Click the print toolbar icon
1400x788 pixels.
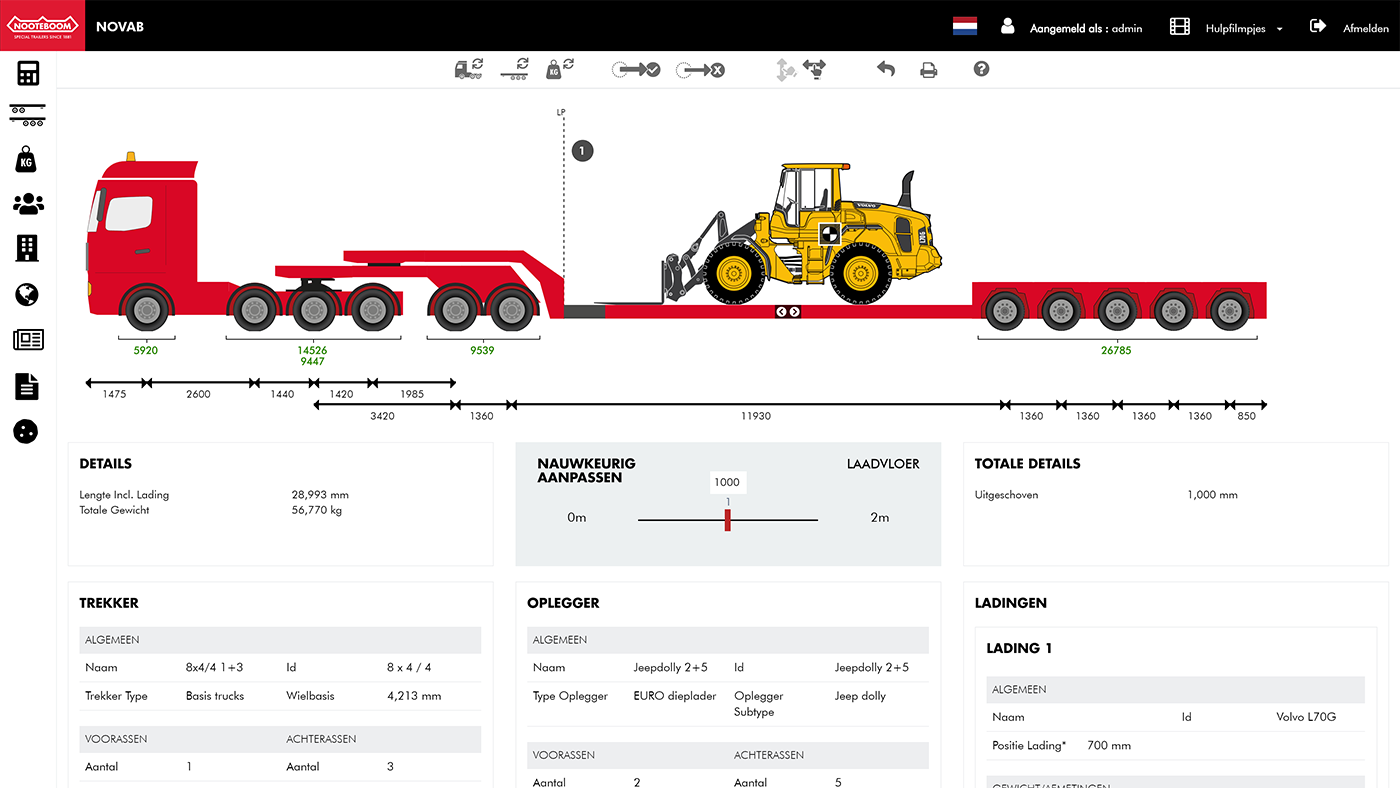tap(929, 70)
